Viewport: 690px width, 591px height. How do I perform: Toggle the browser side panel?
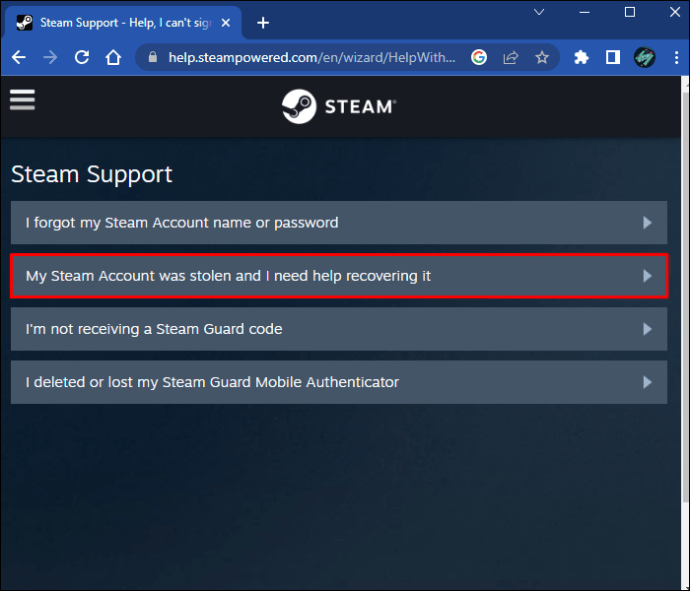tap(613, 57)
